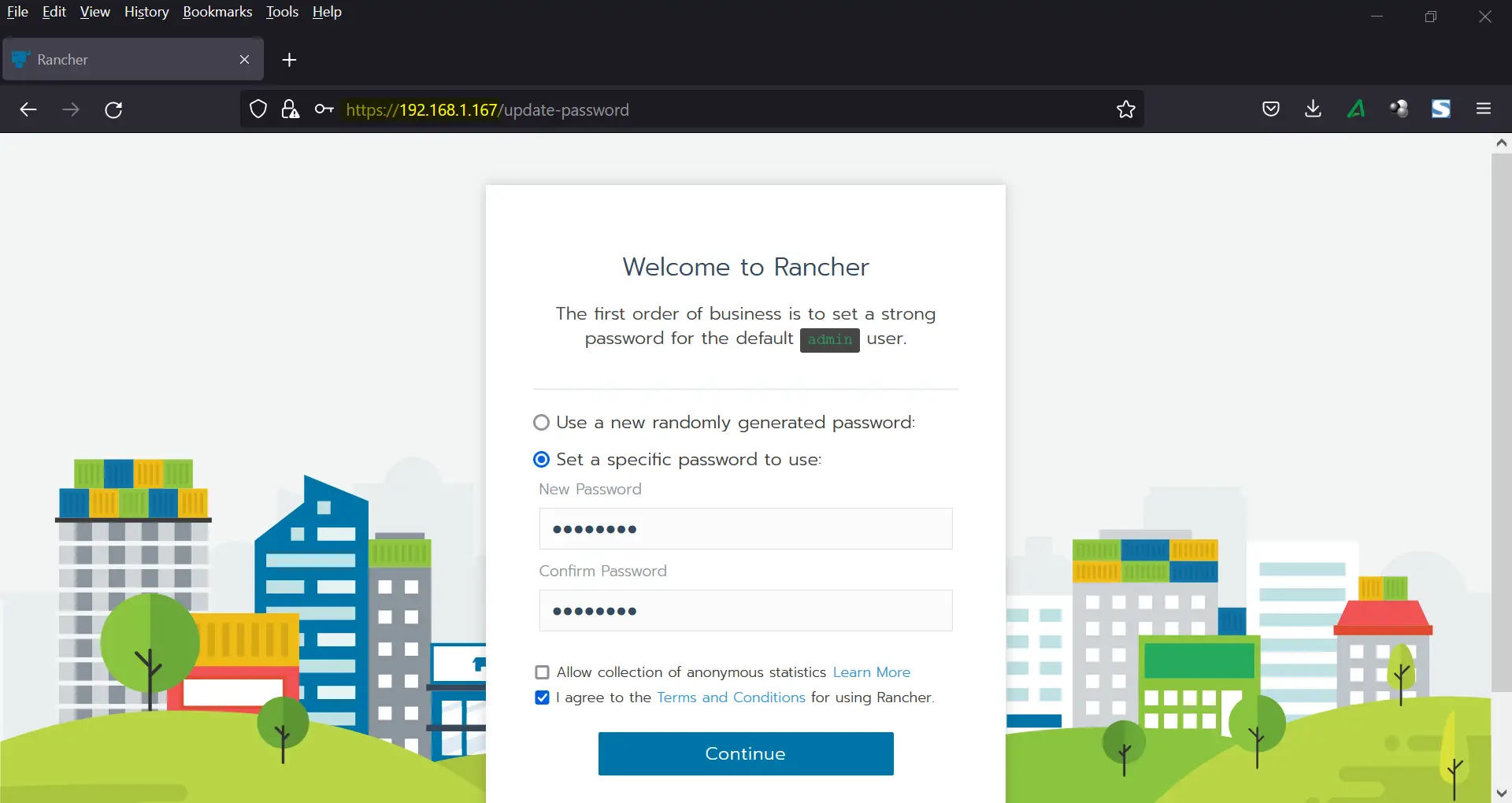Screen dimensions: 1512x803
Task: Open tracking protection shield icon
Action: point(258,109)
